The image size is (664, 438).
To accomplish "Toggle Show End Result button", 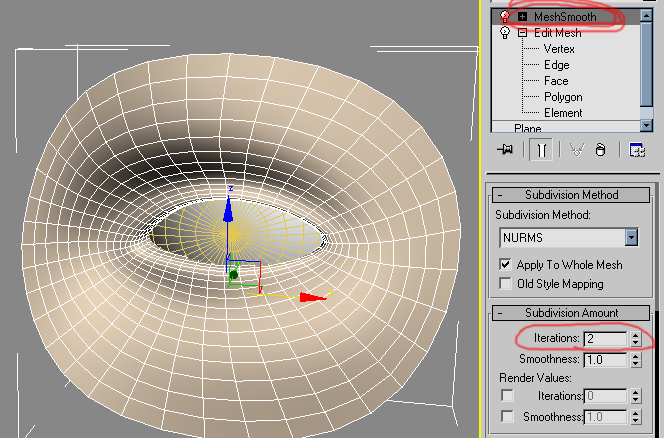I will 541,150.
